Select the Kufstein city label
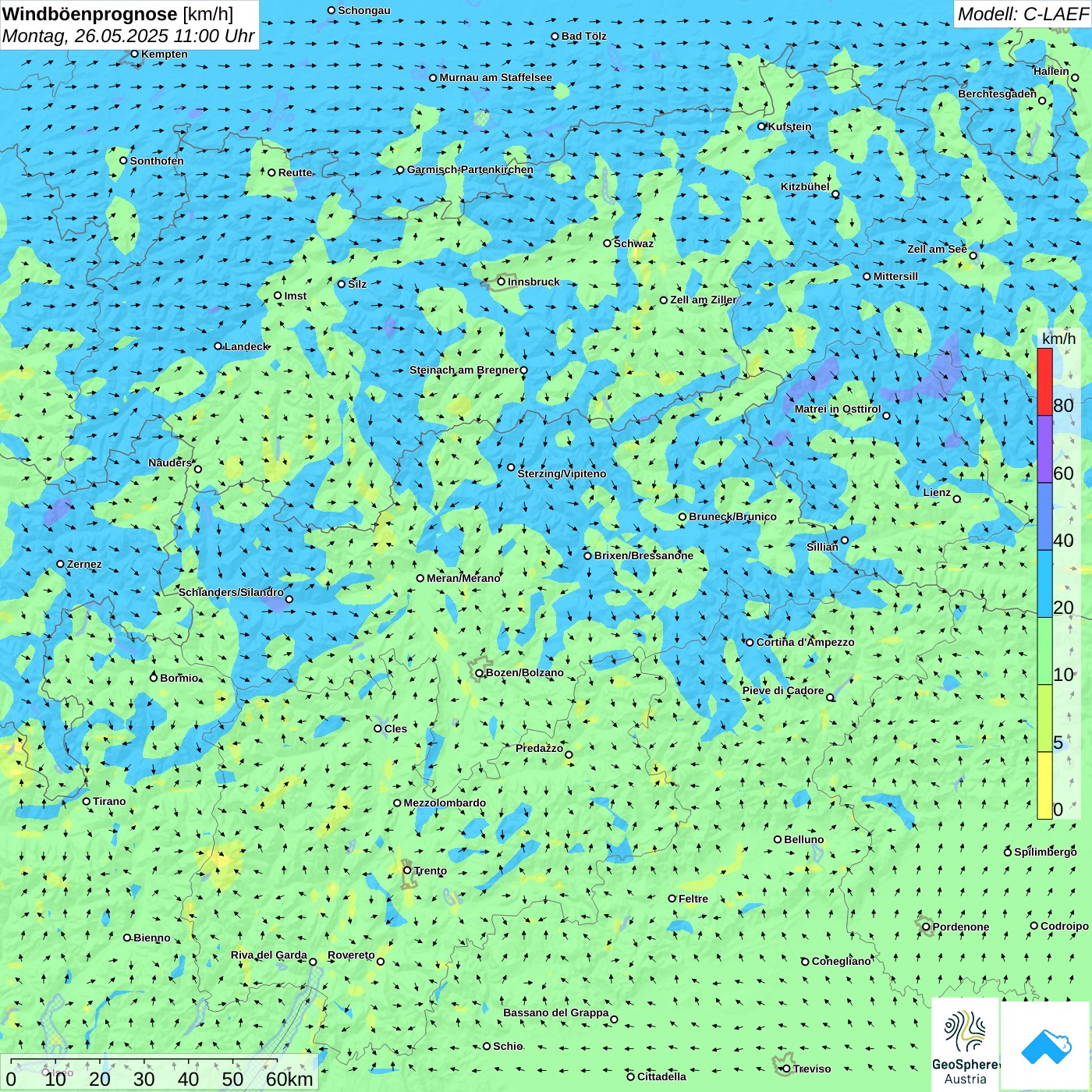The image size is (1092, 1092). pos(789,126)
